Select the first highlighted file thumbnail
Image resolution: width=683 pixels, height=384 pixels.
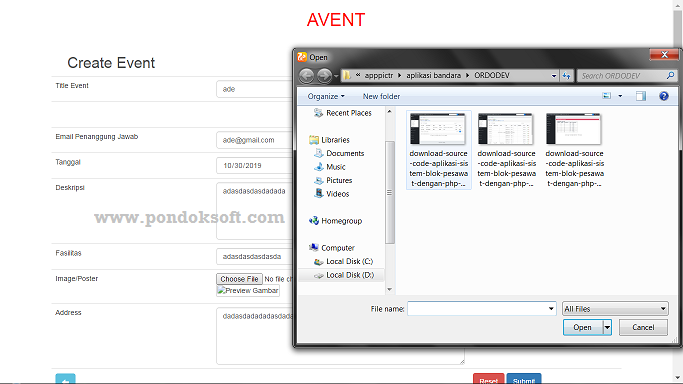439,150
